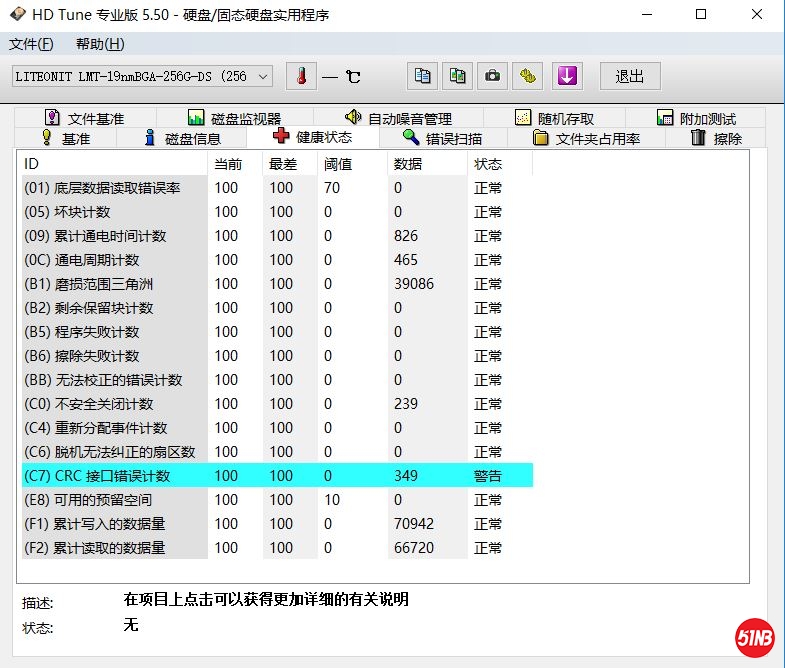Open the drive selection dropdown
Image resolution: width=785 pixels, height=668 pixels.
pos(263,76)
